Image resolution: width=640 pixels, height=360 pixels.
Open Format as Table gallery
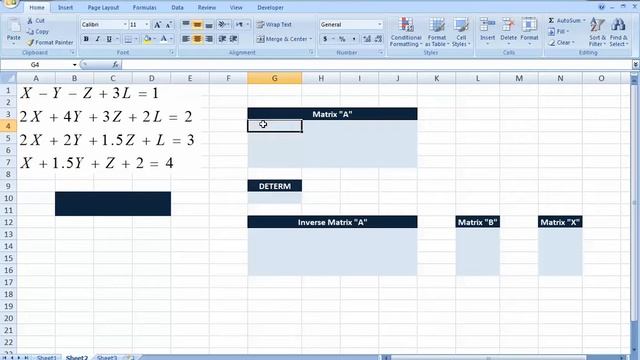coord(437,32)
